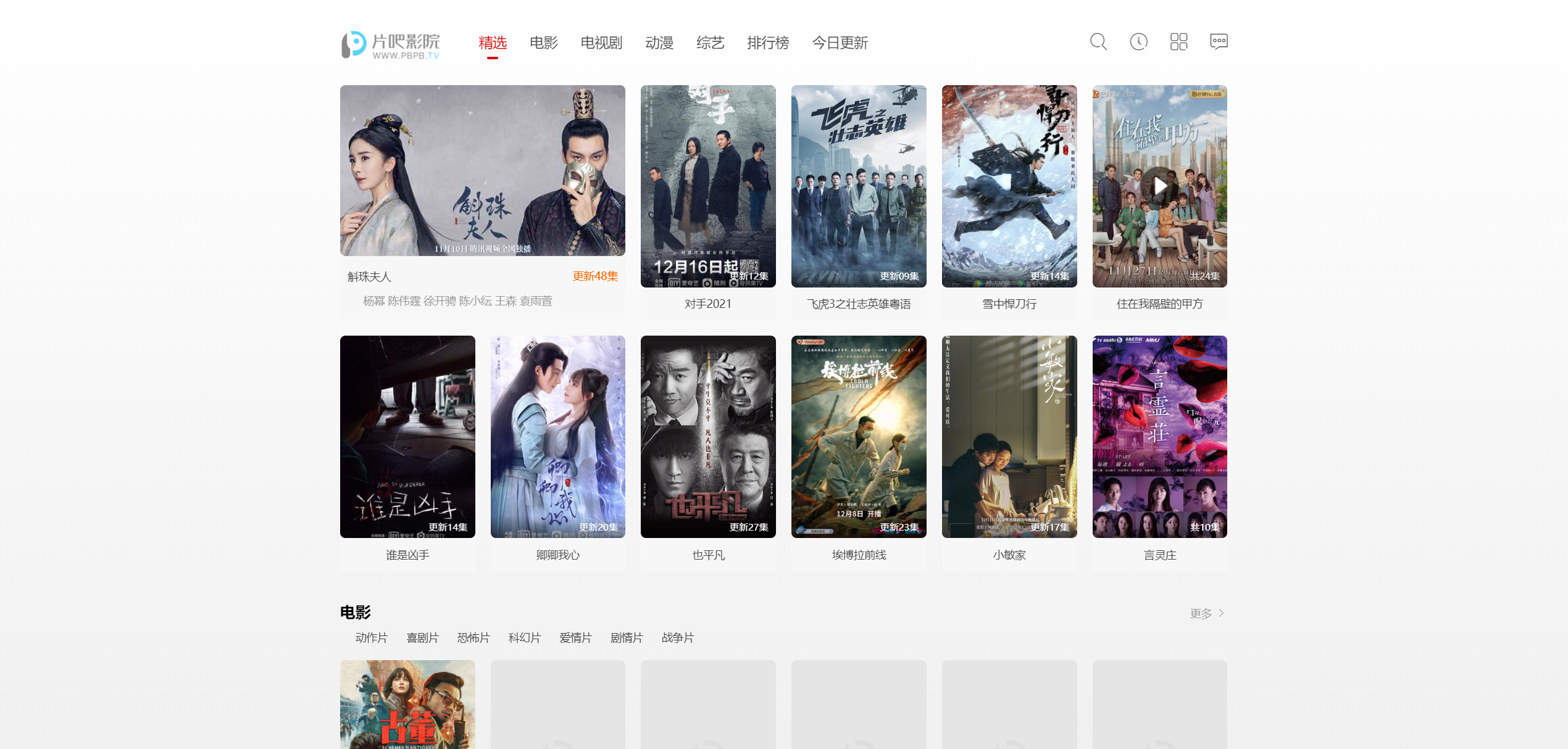Filter movies by 喜剧片

click(422, 637)
